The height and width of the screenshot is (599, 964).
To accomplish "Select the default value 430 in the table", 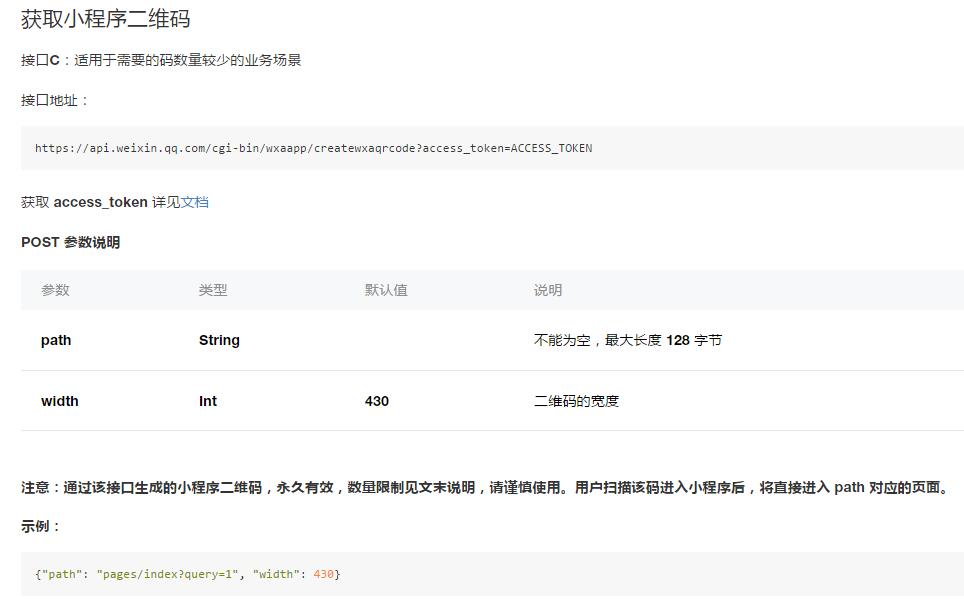I will click(x=377, y=401).
